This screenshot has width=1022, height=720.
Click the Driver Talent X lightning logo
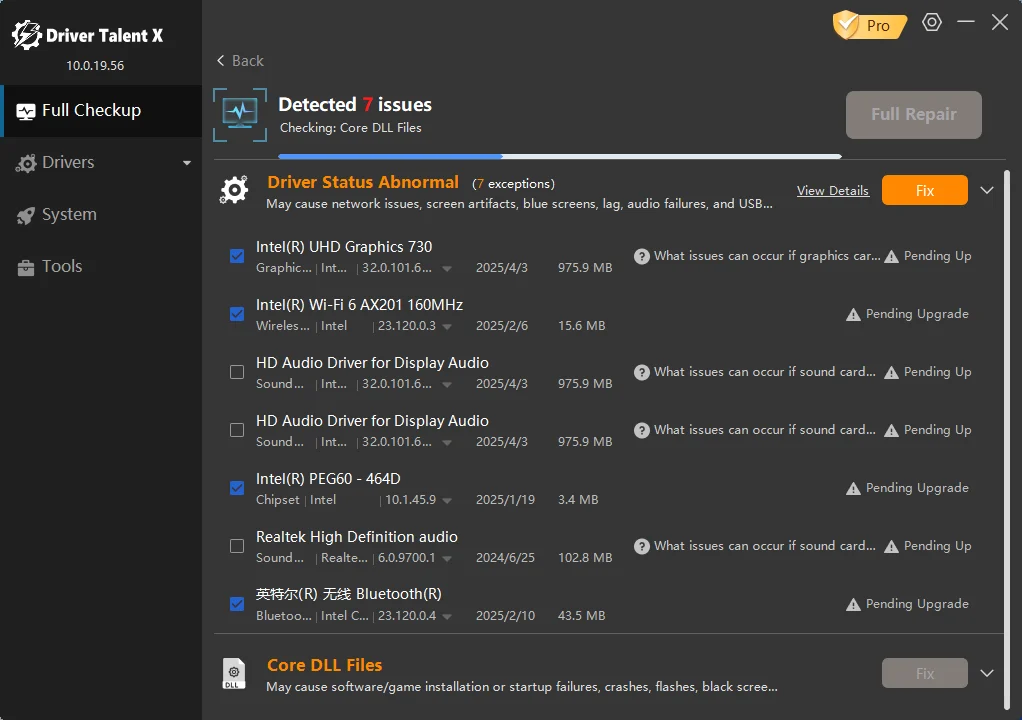pos(27,35)
